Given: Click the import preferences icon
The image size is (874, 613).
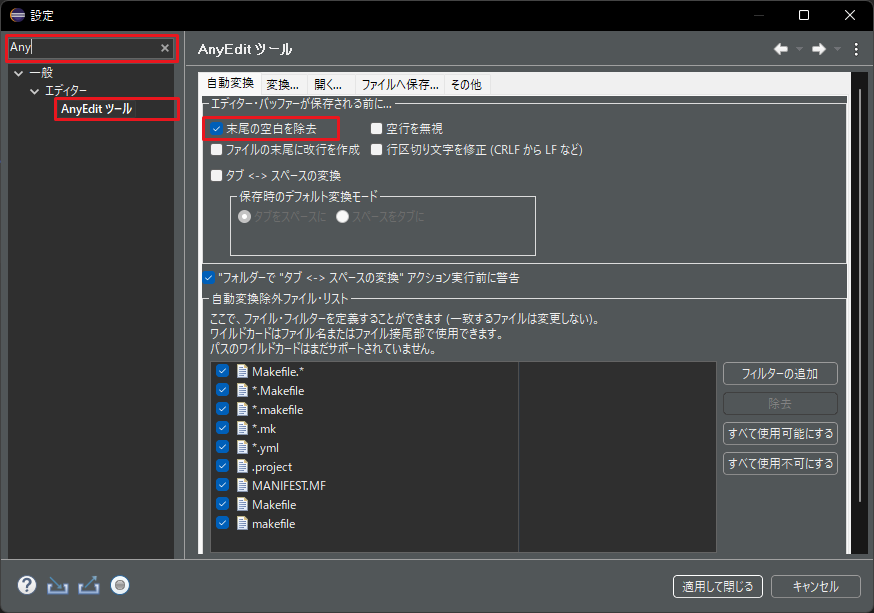Looking at the screenshot, I should coord(57,585).
